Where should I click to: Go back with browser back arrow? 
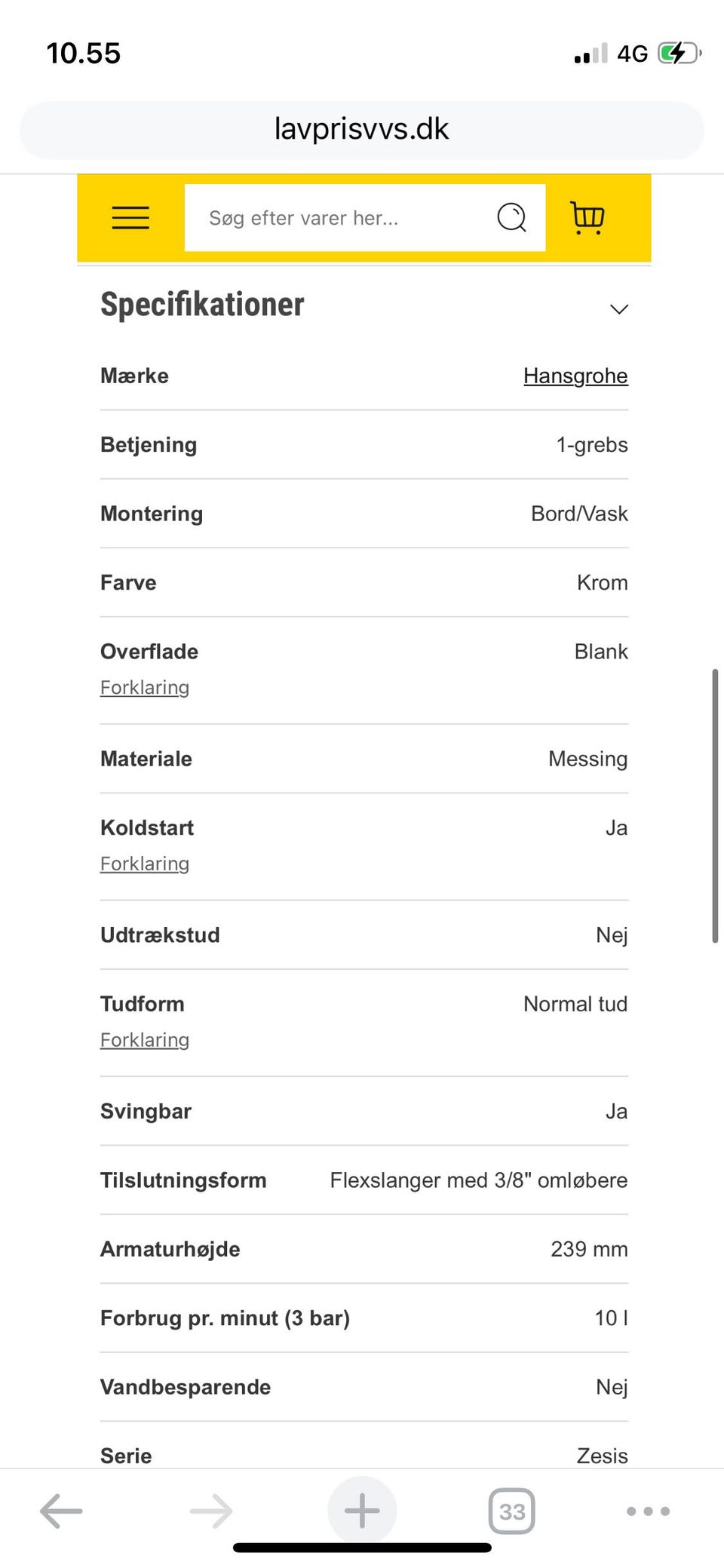pos(61,1511)
